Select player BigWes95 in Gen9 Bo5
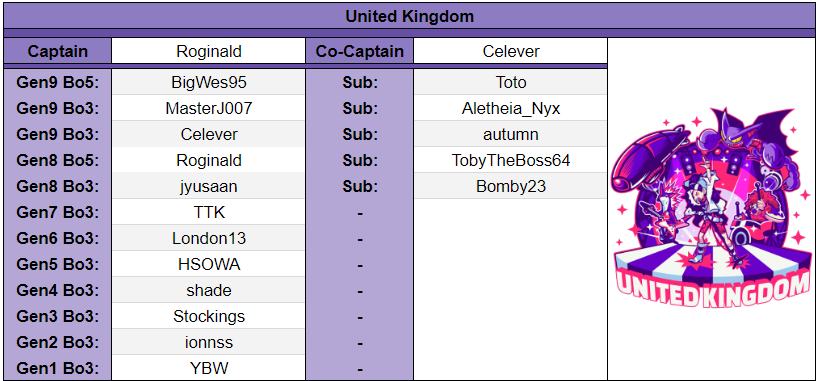The image size is (816, 381). click(x=209, y=82)
